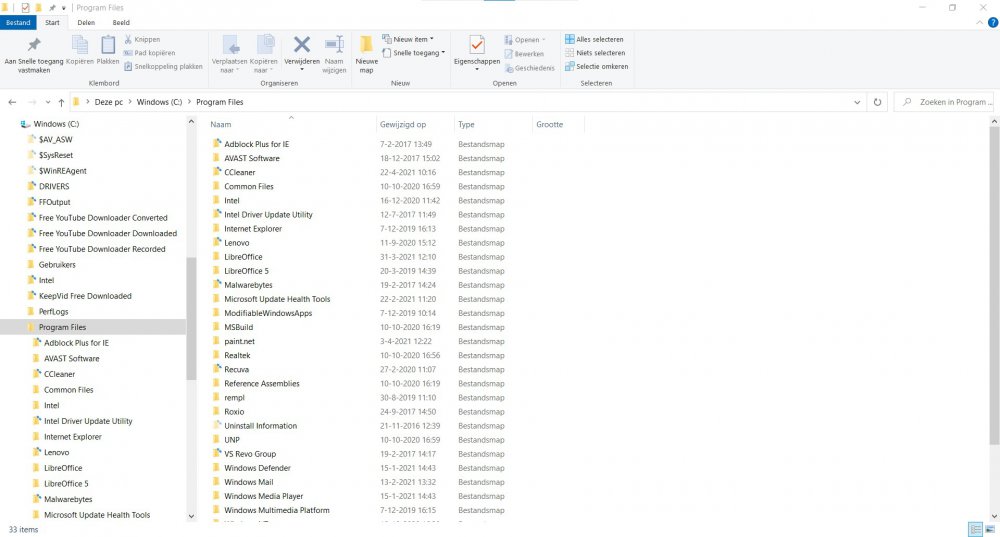Click the Nieuwe map folder icon
This screenshot has height=537, width=1000.
[x=366, y=46]
